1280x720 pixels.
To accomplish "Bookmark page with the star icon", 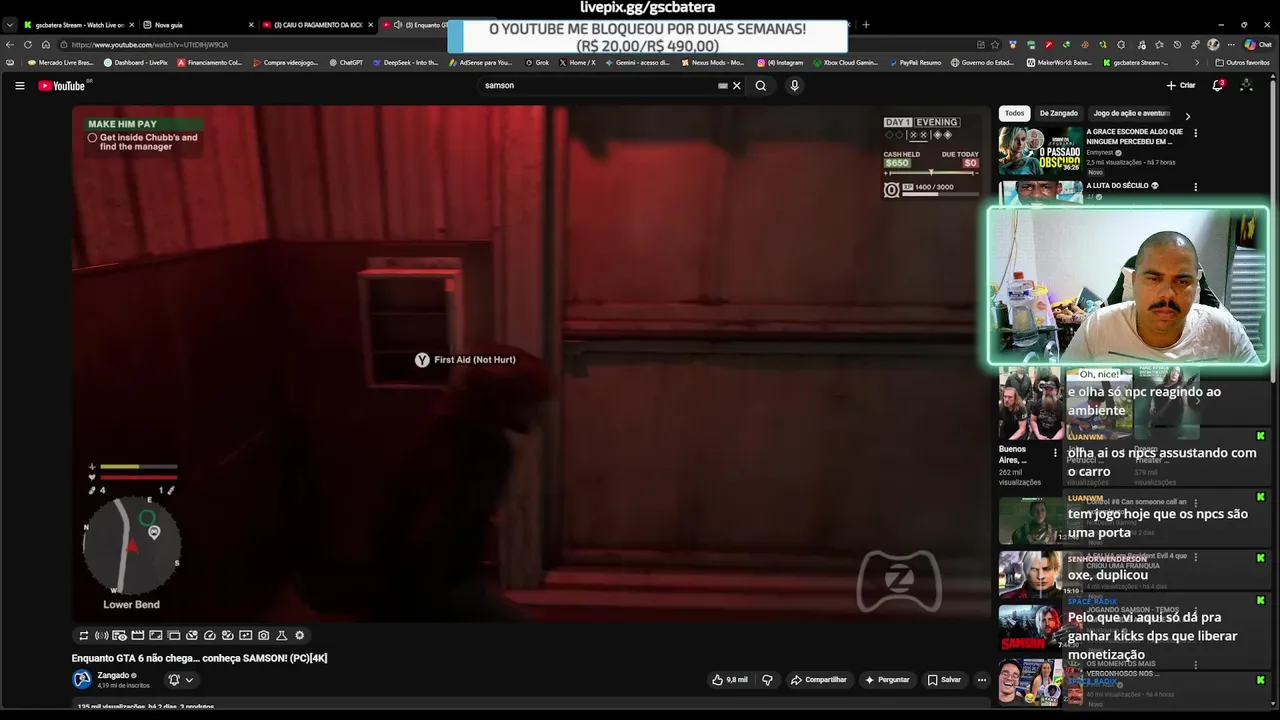I will 996,45.
